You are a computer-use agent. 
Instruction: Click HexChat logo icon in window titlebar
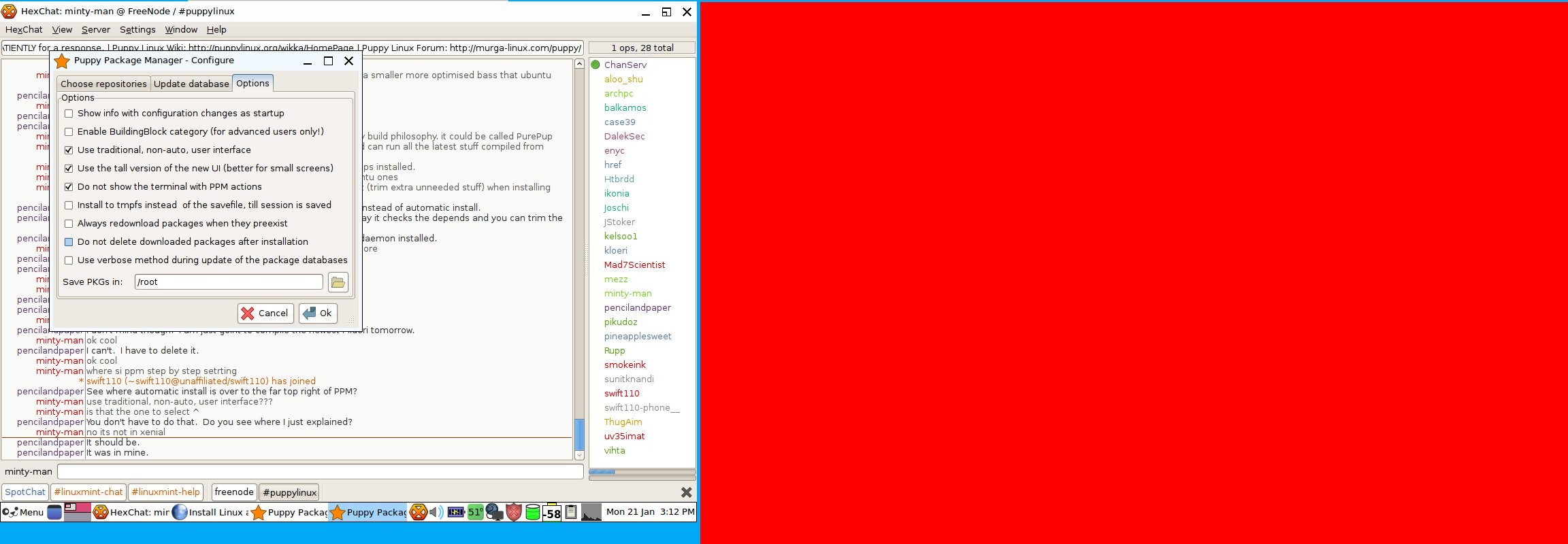click(10, 11)
